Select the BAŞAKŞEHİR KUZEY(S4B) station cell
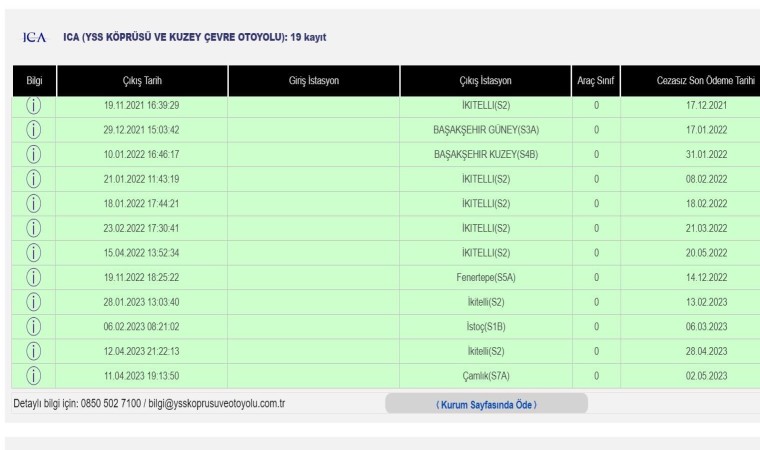This screenshot has width=760, height=450. pos(485,153)
